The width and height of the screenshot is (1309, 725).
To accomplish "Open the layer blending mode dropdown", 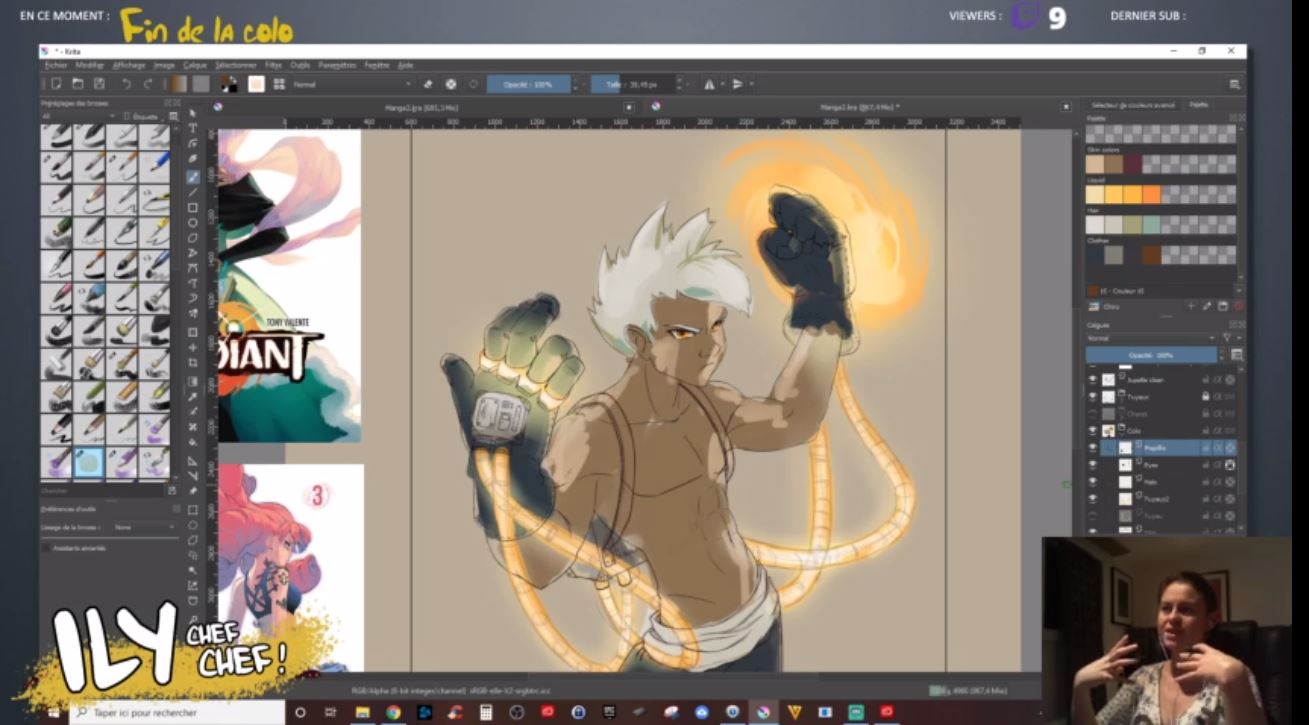I will click(1152, 338).
